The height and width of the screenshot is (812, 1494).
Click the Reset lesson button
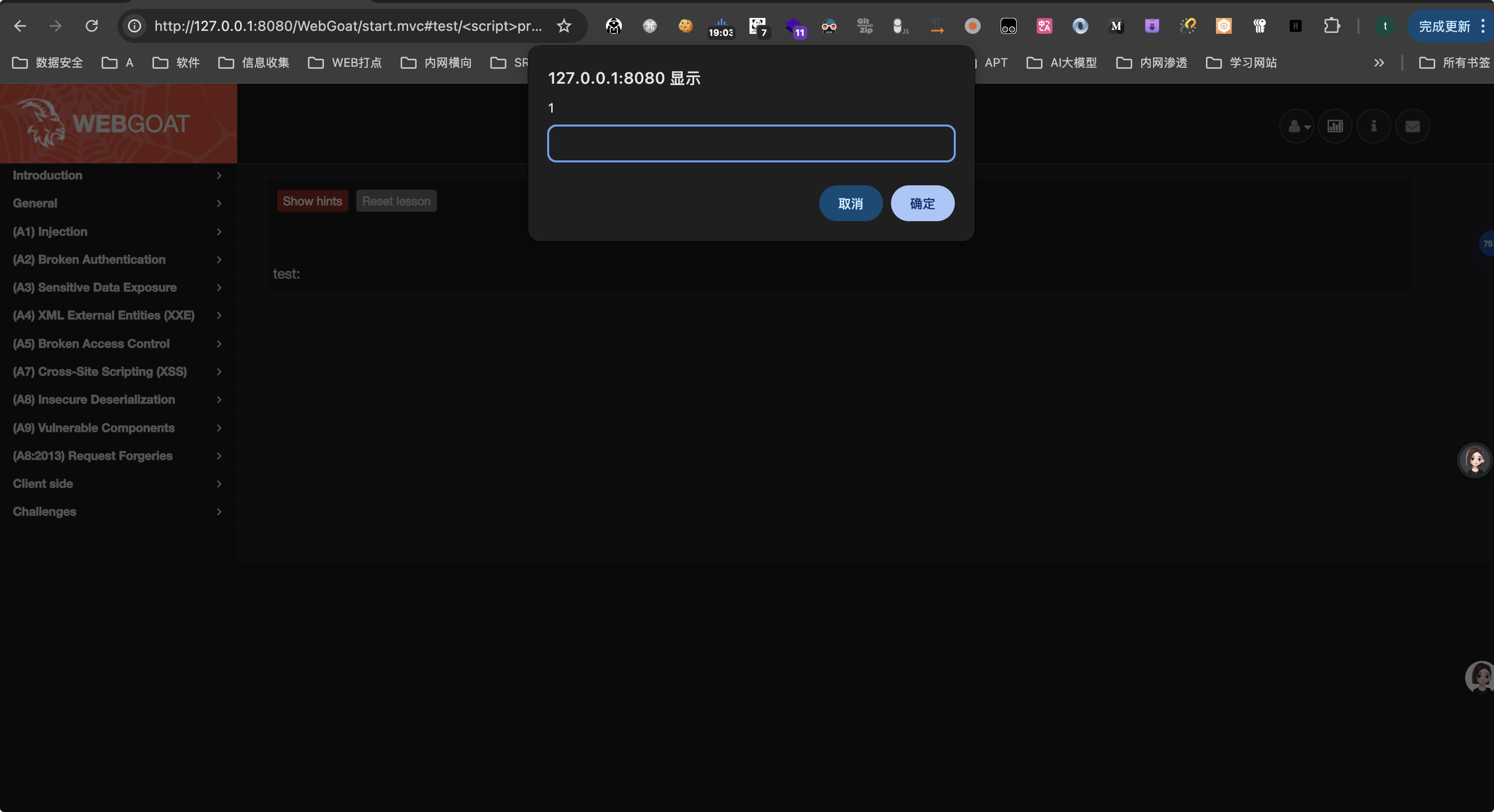click(x=396, y=201)
